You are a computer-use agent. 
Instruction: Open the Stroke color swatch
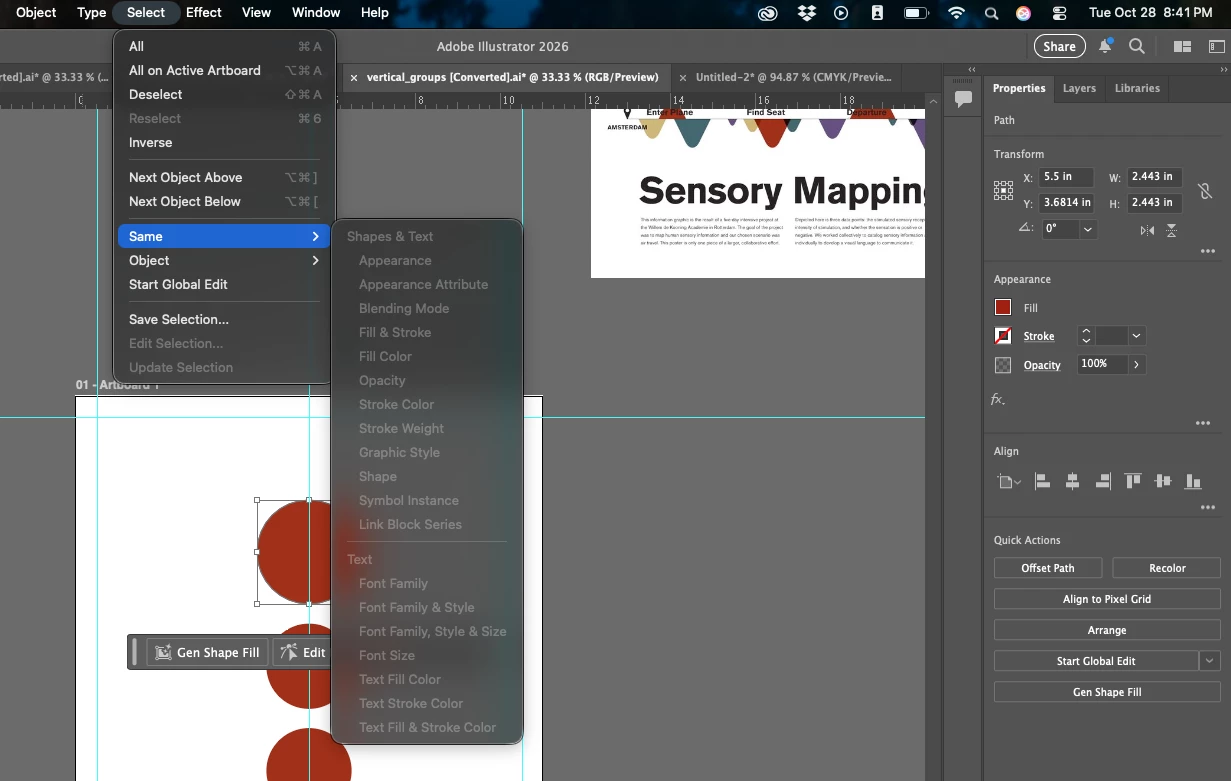pyautogui.click(x=1003, y=336)
